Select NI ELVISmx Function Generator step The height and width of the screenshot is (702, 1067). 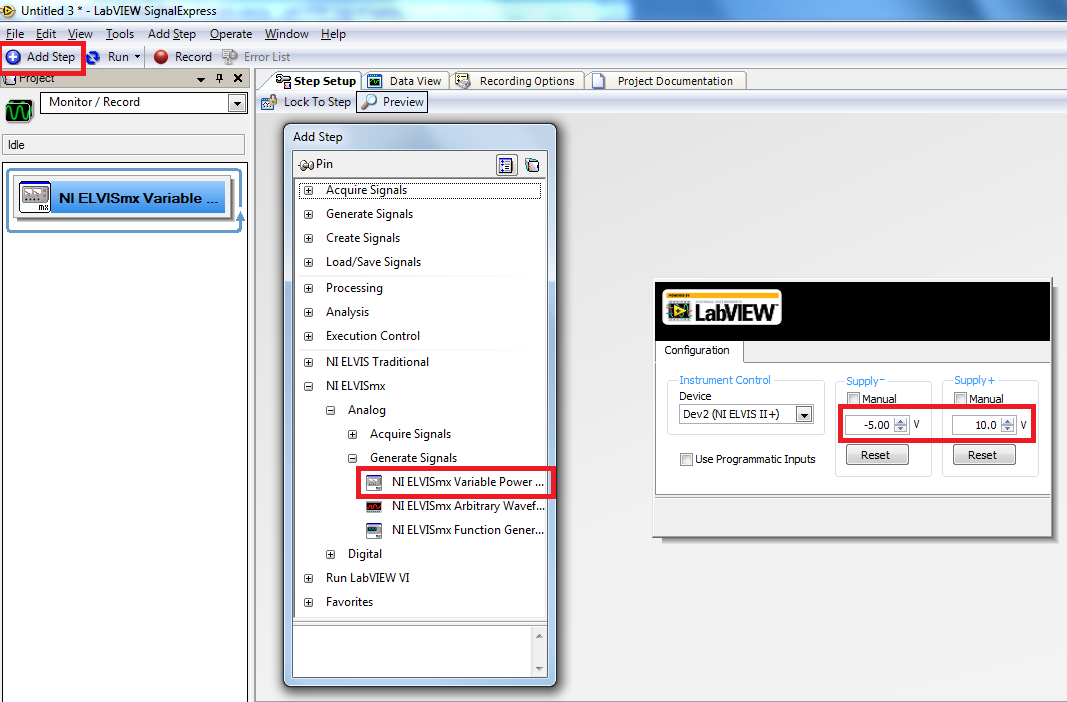click(x=455, y=530)
